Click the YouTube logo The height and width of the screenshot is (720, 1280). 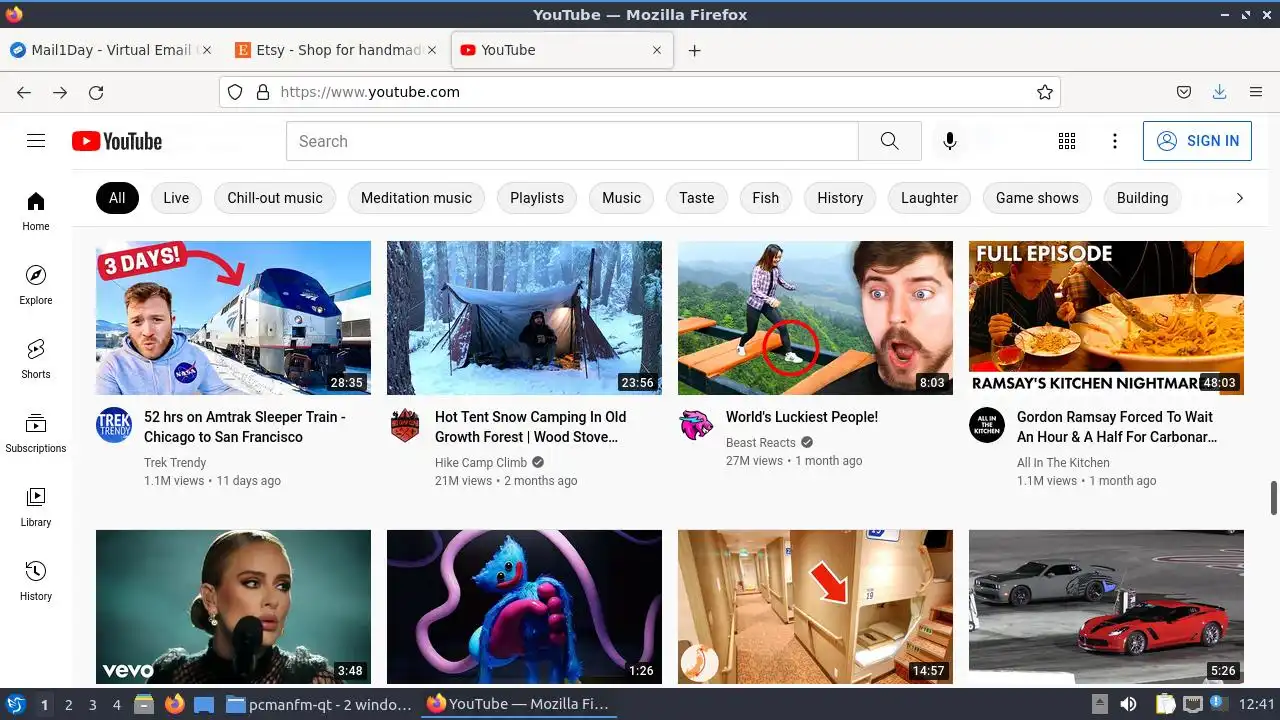(117, 141)
